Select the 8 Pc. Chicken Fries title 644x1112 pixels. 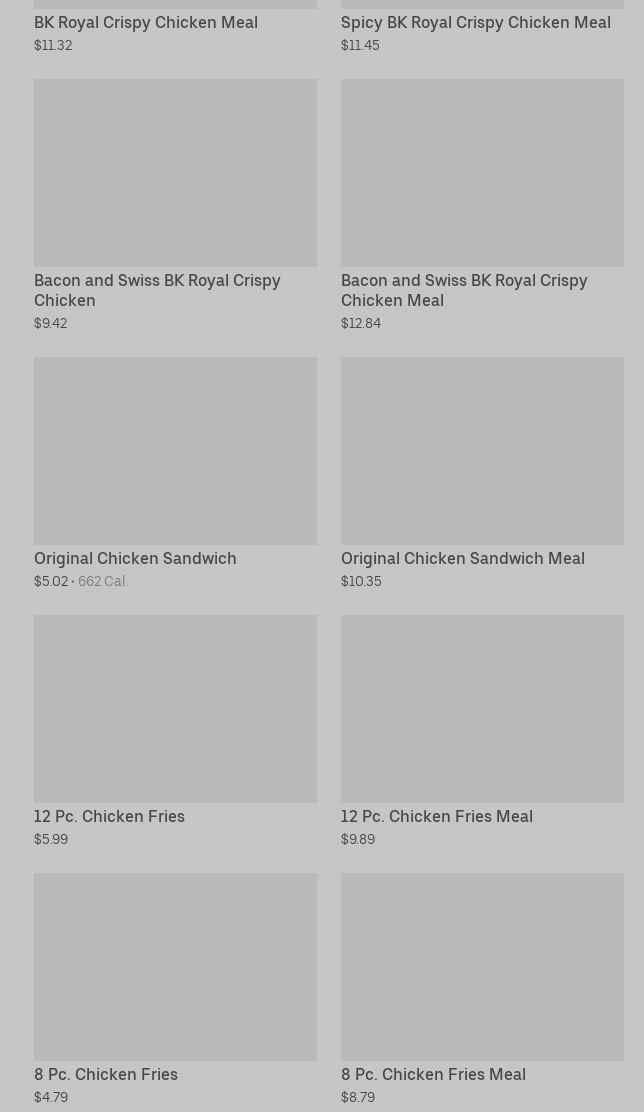[x=106, y=1074]
